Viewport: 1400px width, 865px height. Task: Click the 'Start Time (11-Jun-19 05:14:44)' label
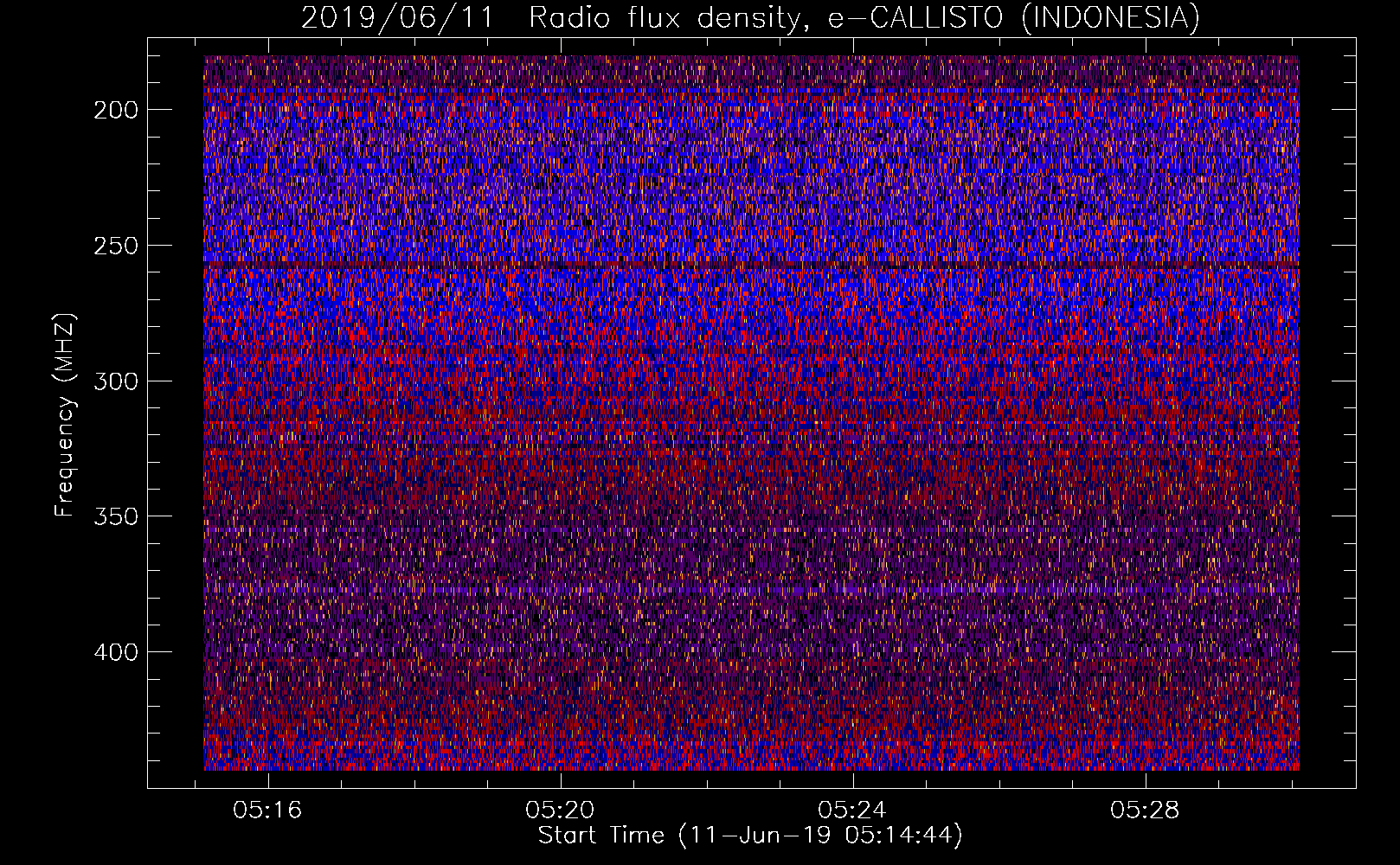pos(750,836)
